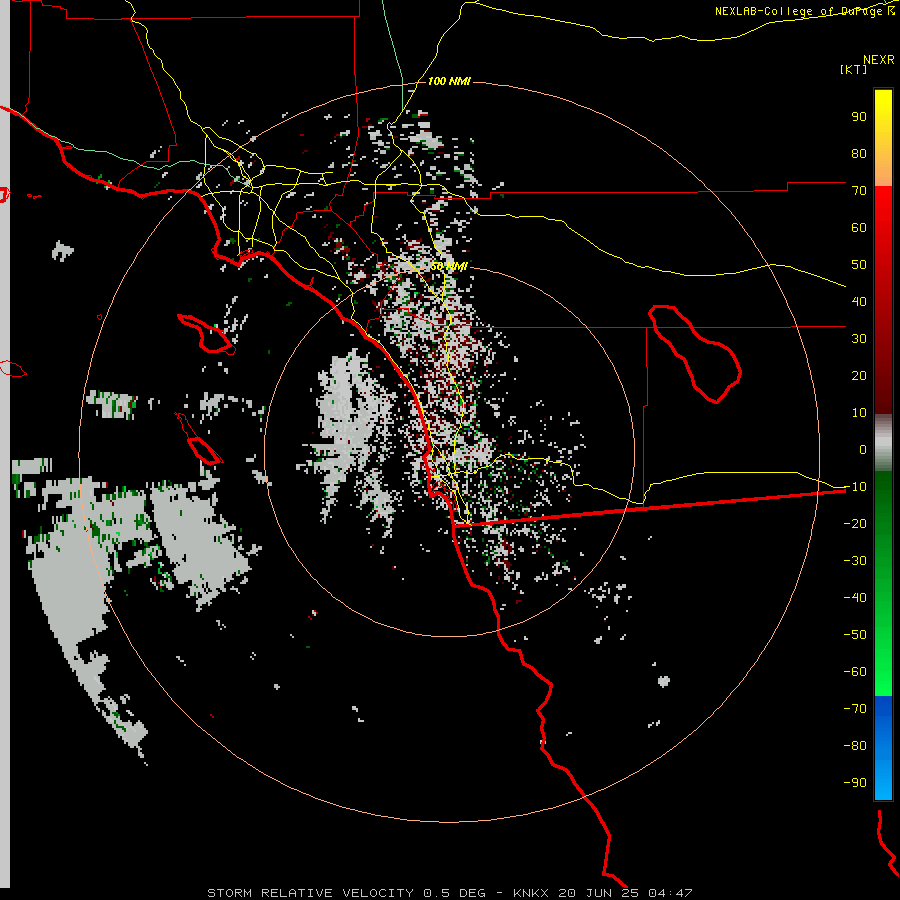Click the -30 label on the velocity scale

click(x=855, y=561)
